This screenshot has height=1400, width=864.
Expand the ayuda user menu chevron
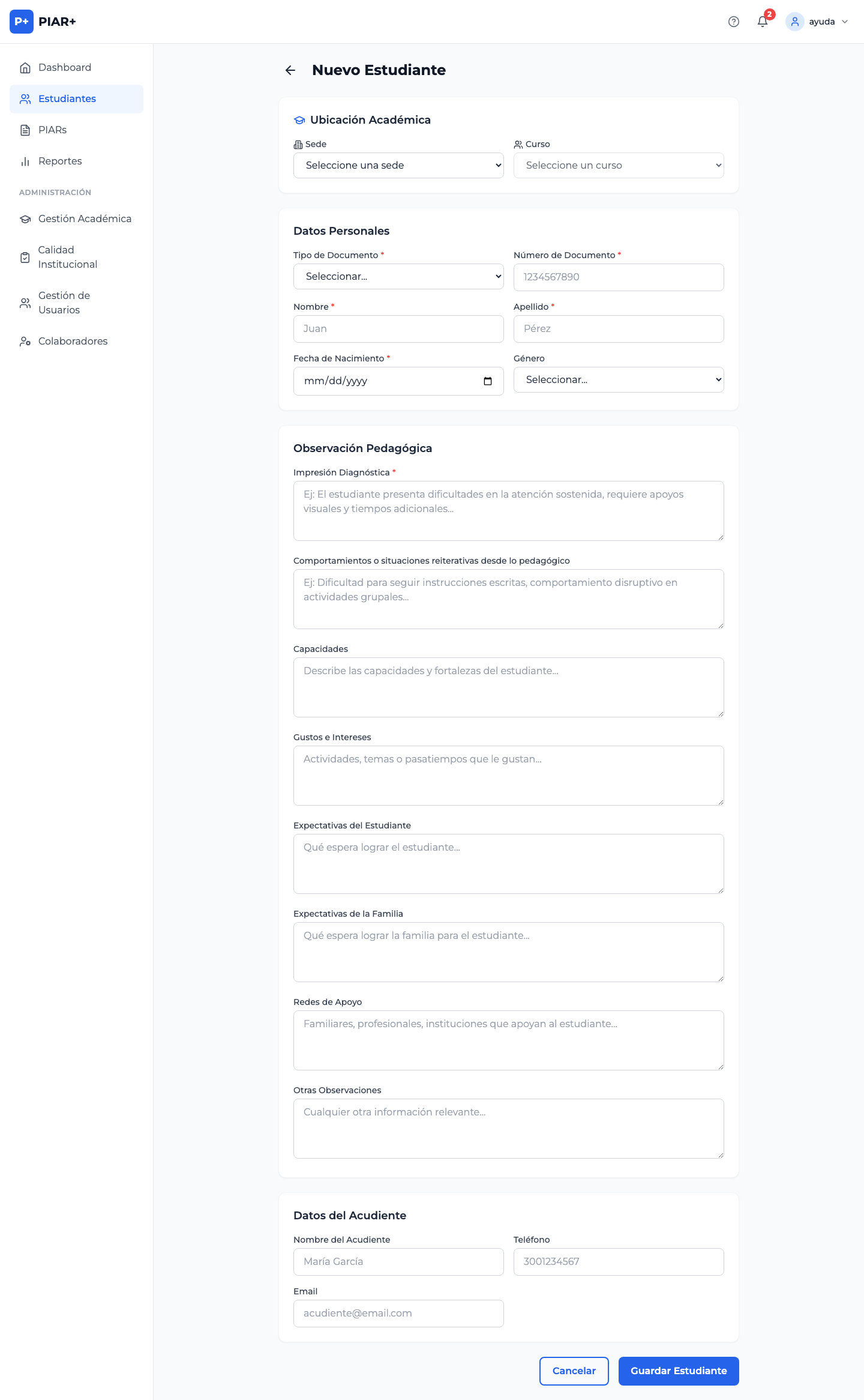coord(845,22)
